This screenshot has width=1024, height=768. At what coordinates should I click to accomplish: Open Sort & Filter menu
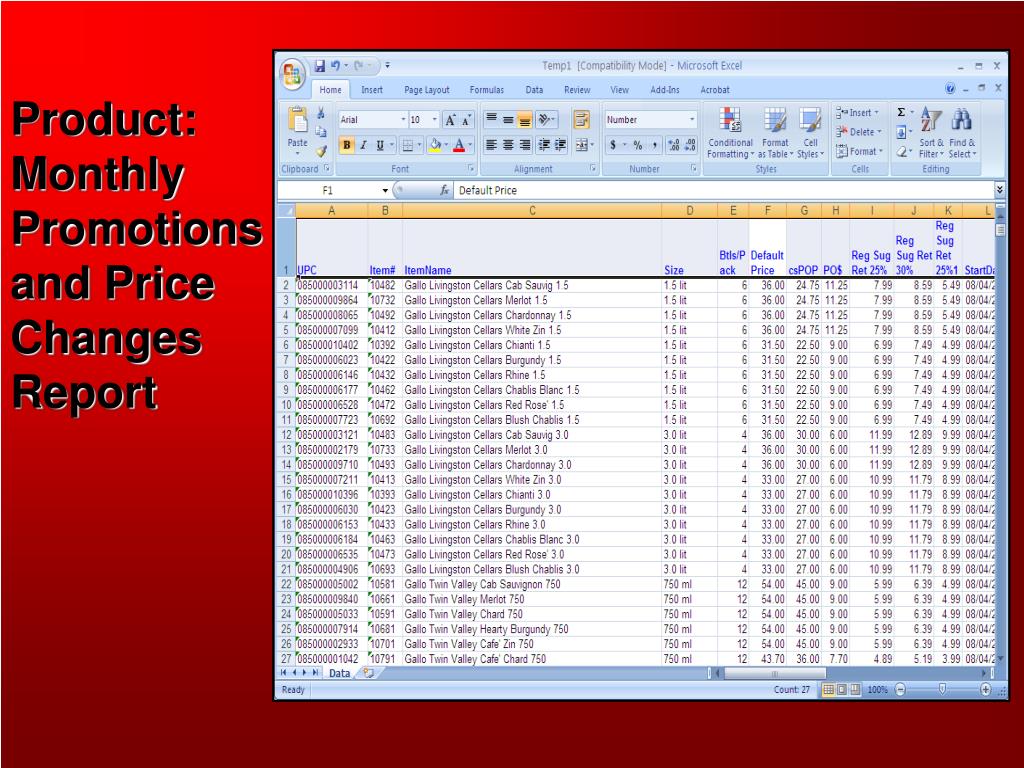pyautogui.click(x=931, y=133)
